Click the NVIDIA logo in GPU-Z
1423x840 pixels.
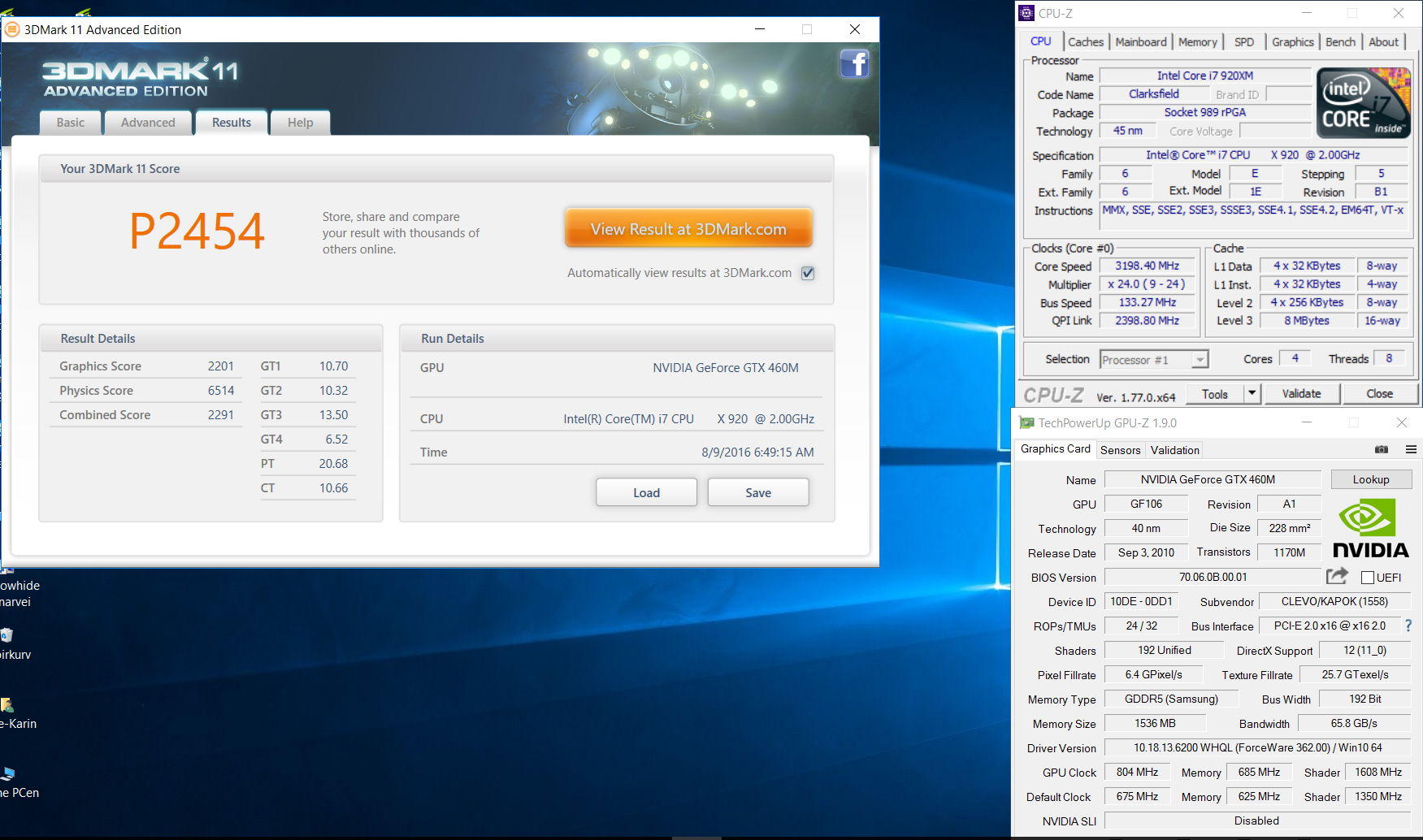1371,529
